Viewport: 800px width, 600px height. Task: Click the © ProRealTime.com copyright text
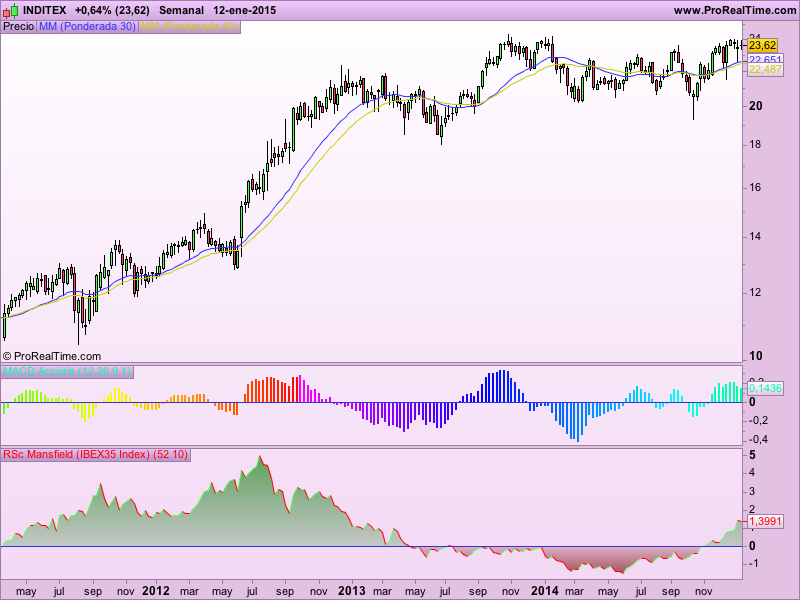tap(52, 356)
